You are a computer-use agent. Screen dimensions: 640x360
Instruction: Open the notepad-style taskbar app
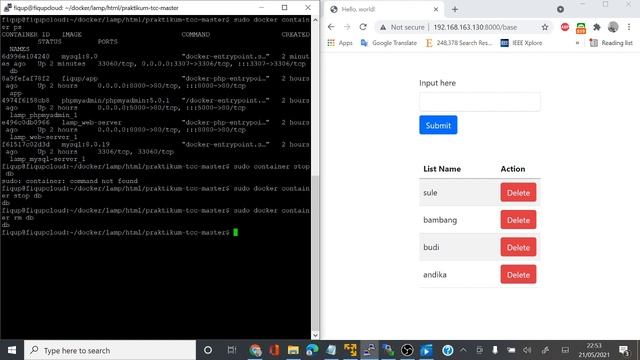pos(331,350)
